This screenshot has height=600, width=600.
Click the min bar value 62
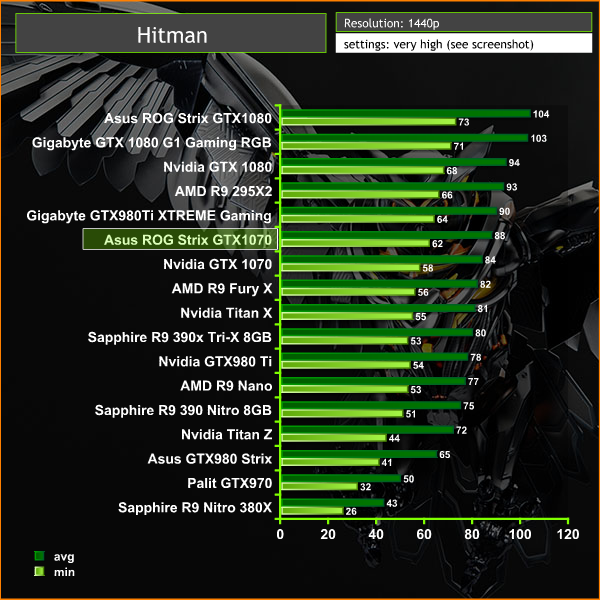(437, 244)
